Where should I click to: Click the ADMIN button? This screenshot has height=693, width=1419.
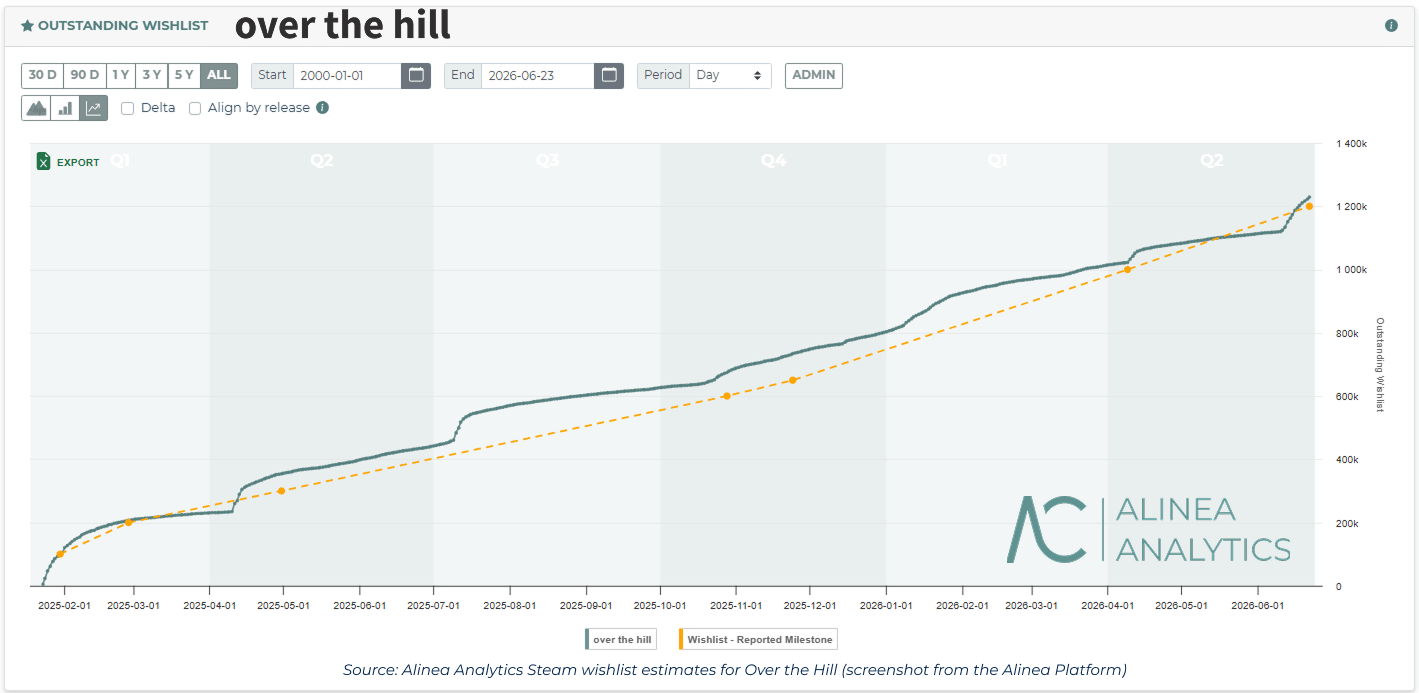[814, 75]
